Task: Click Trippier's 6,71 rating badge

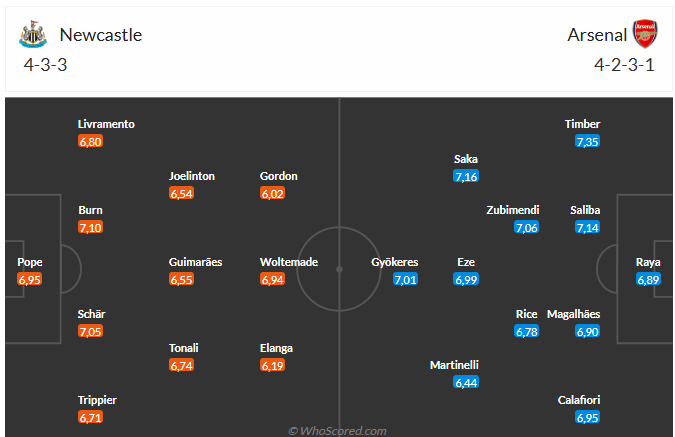Action: pos(90,417)
